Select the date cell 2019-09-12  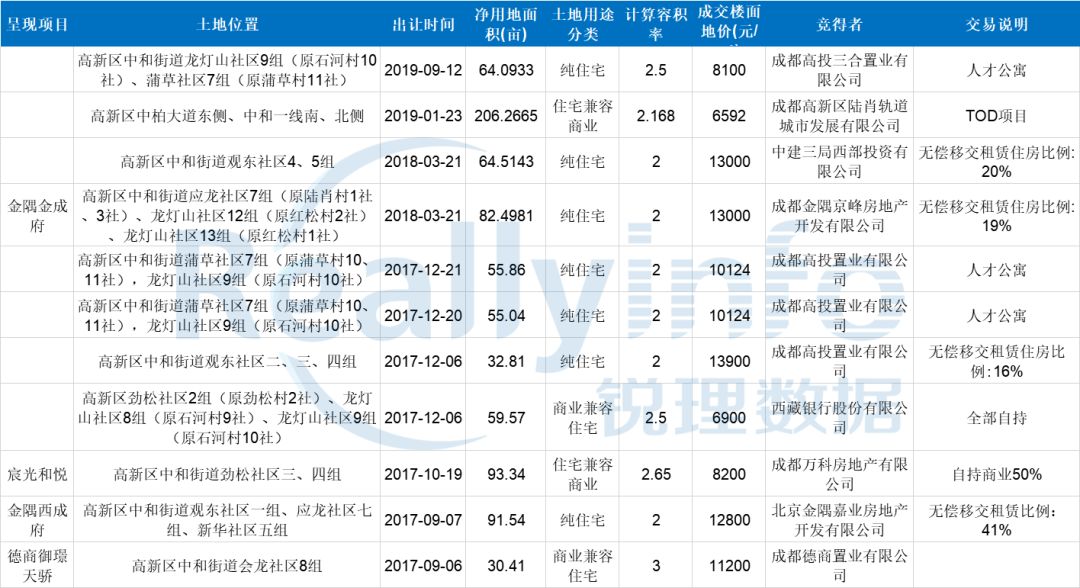(x=423, y=70)
